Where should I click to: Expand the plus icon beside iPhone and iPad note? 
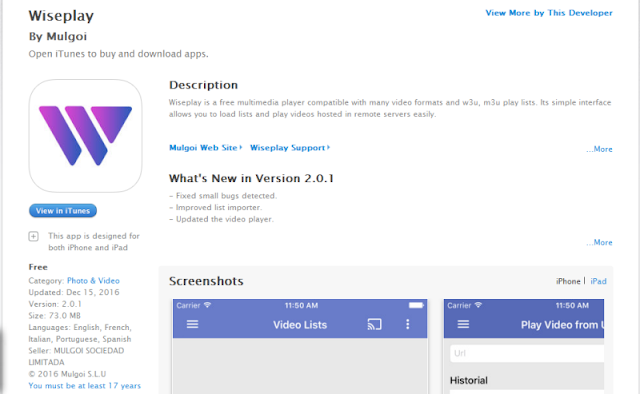(33, 236)
